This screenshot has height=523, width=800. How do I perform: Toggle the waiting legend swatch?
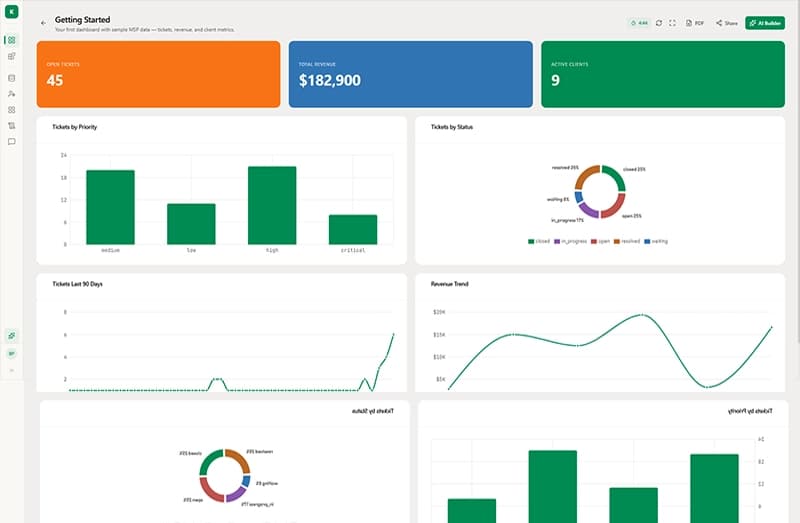click(647, 241)
